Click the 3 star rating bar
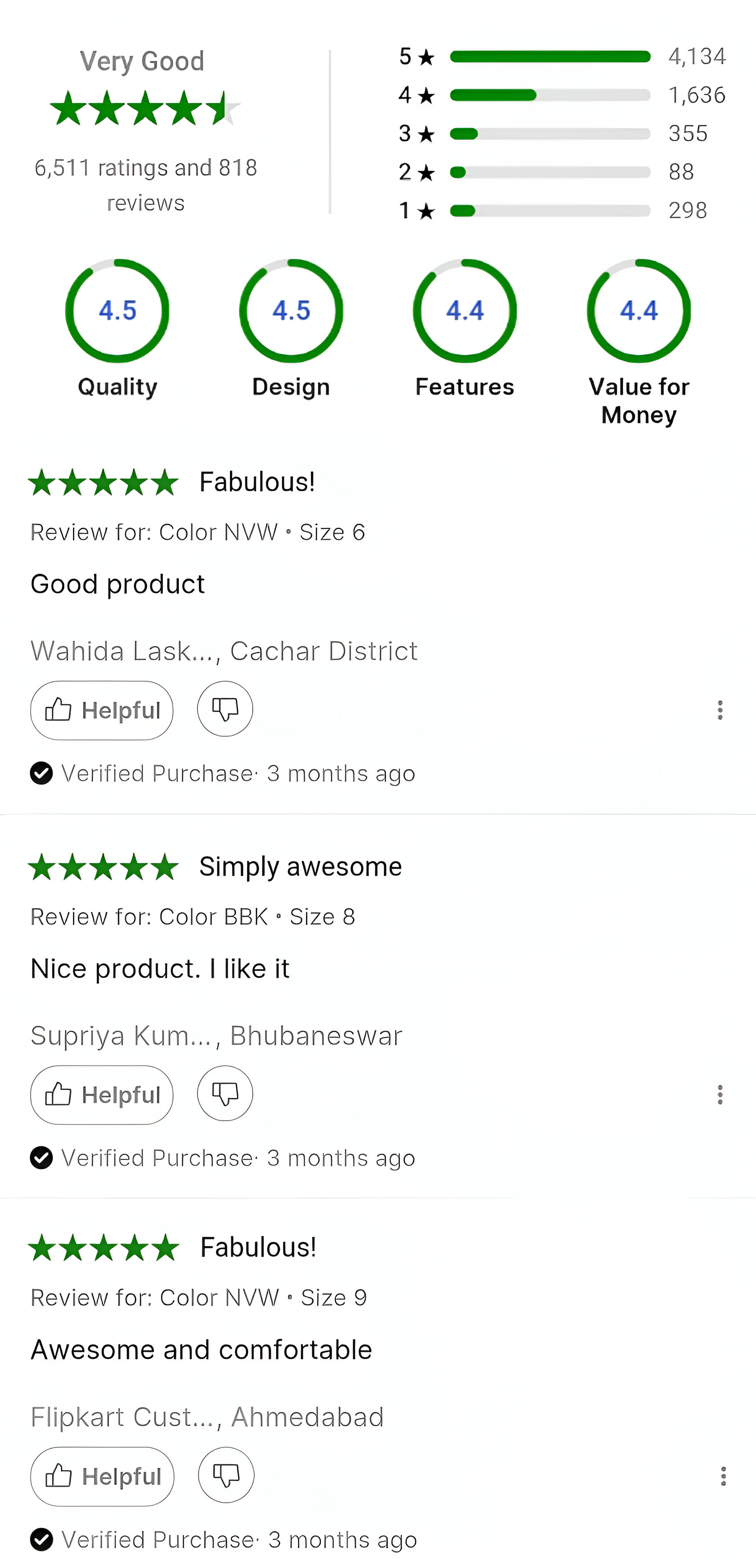This screenshot has width=756, height=1568. [x=550, y=134]
